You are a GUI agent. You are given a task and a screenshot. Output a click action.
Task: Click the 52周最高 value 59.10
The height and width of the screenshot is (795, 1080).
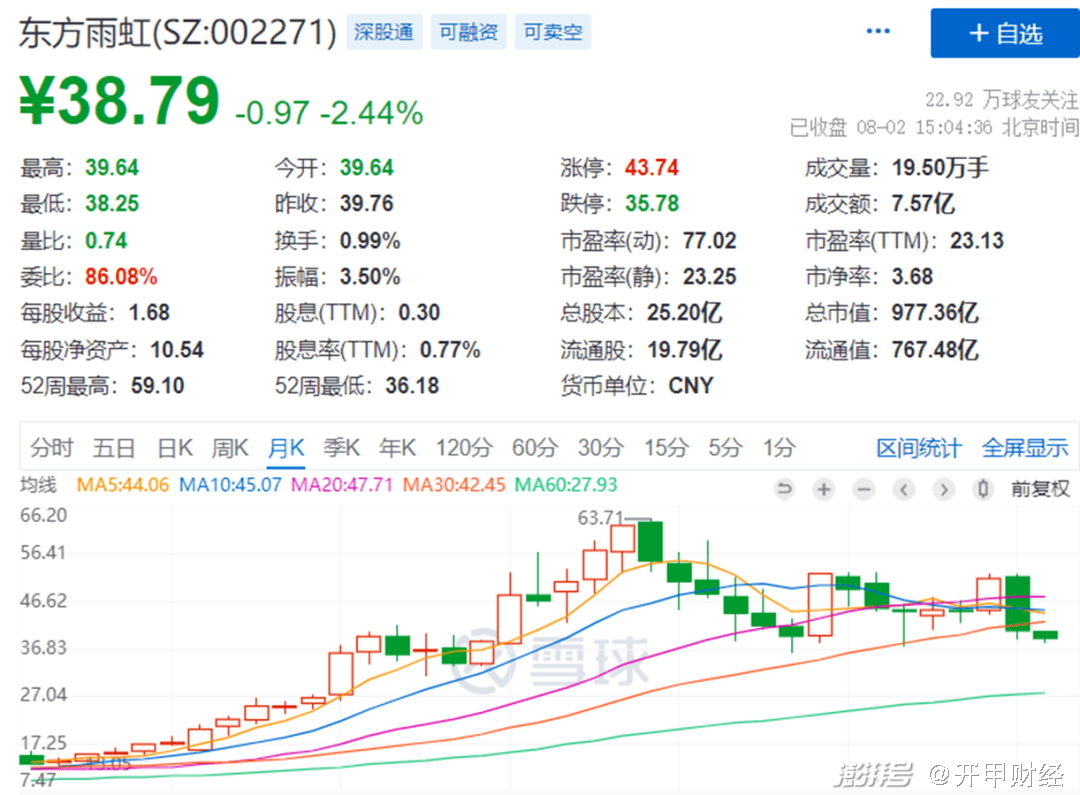(x=158, y=386)
